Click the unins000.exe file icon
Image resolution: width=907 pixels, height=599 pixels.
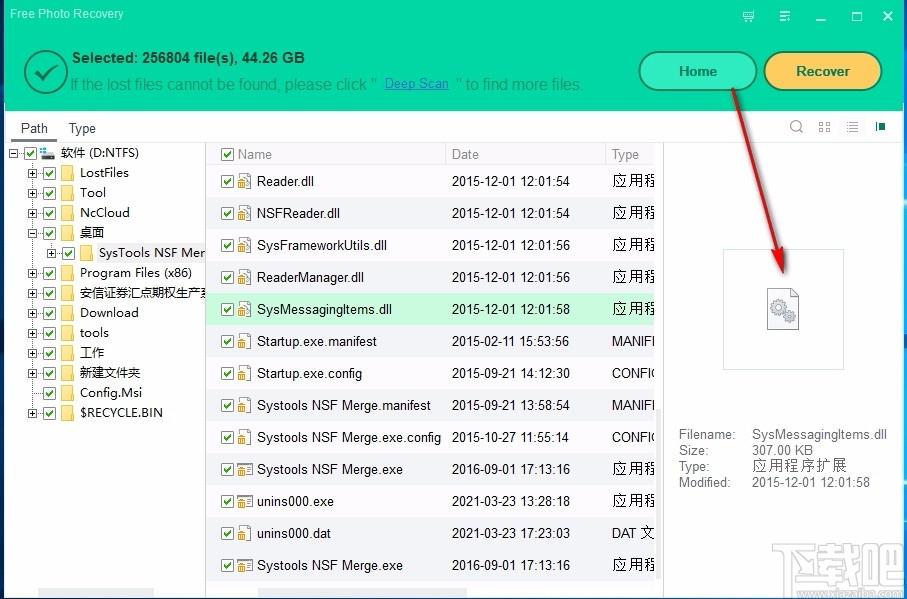[x=245, y=501]
